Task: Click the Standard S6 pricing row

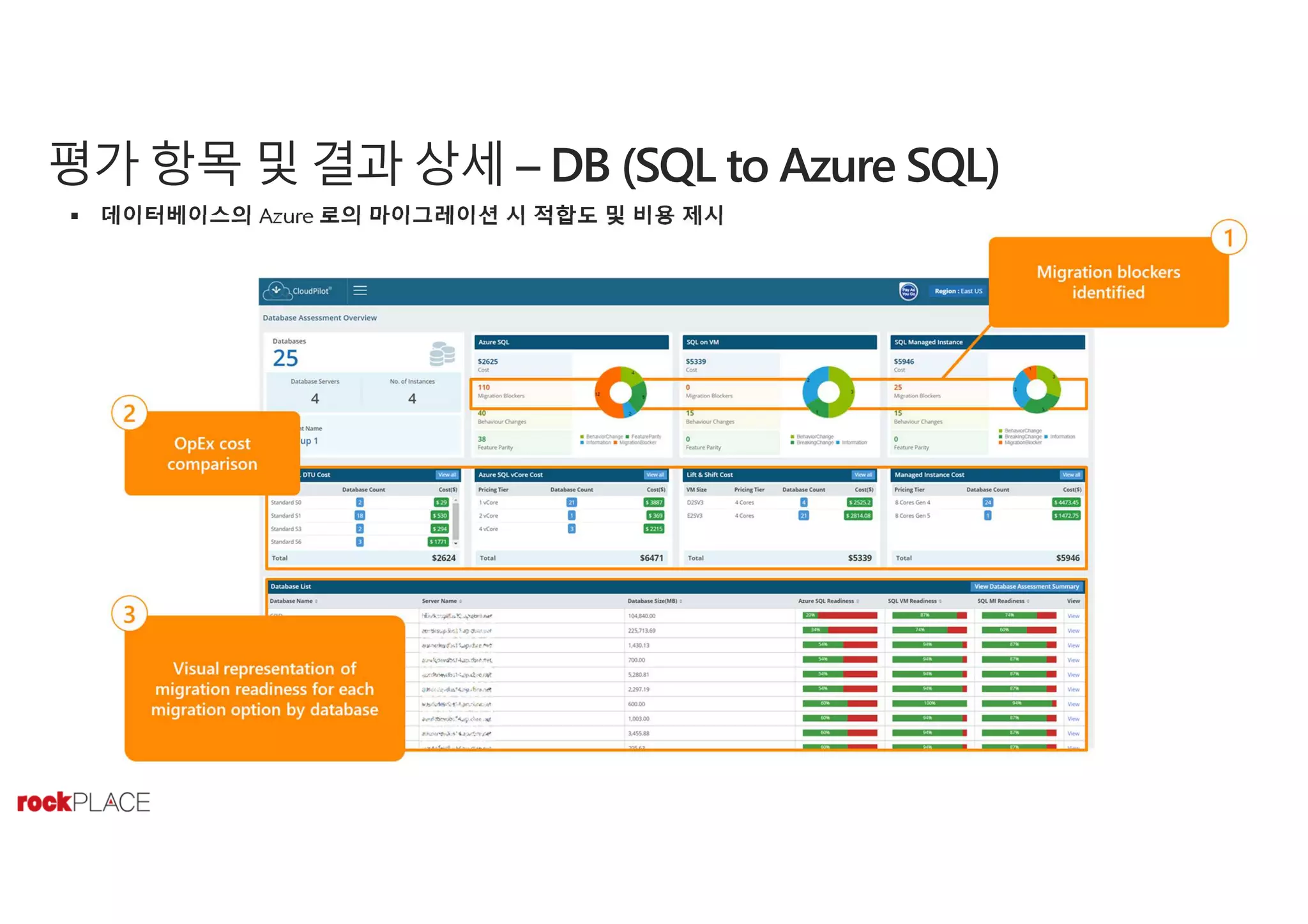Action: tap(361, 542)
